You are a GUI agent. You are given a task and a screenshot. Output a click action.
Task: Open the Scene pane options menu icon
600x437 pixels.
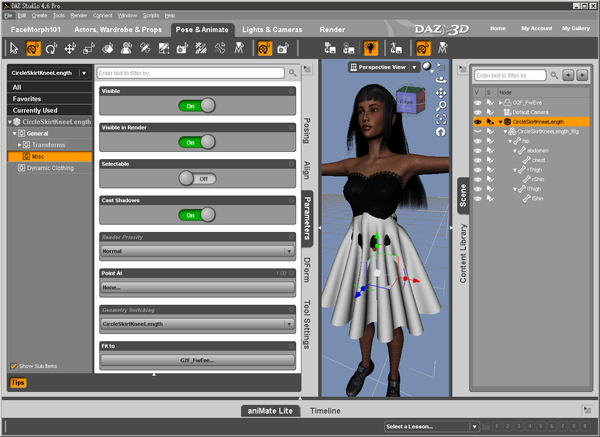[x=463, y=69]
